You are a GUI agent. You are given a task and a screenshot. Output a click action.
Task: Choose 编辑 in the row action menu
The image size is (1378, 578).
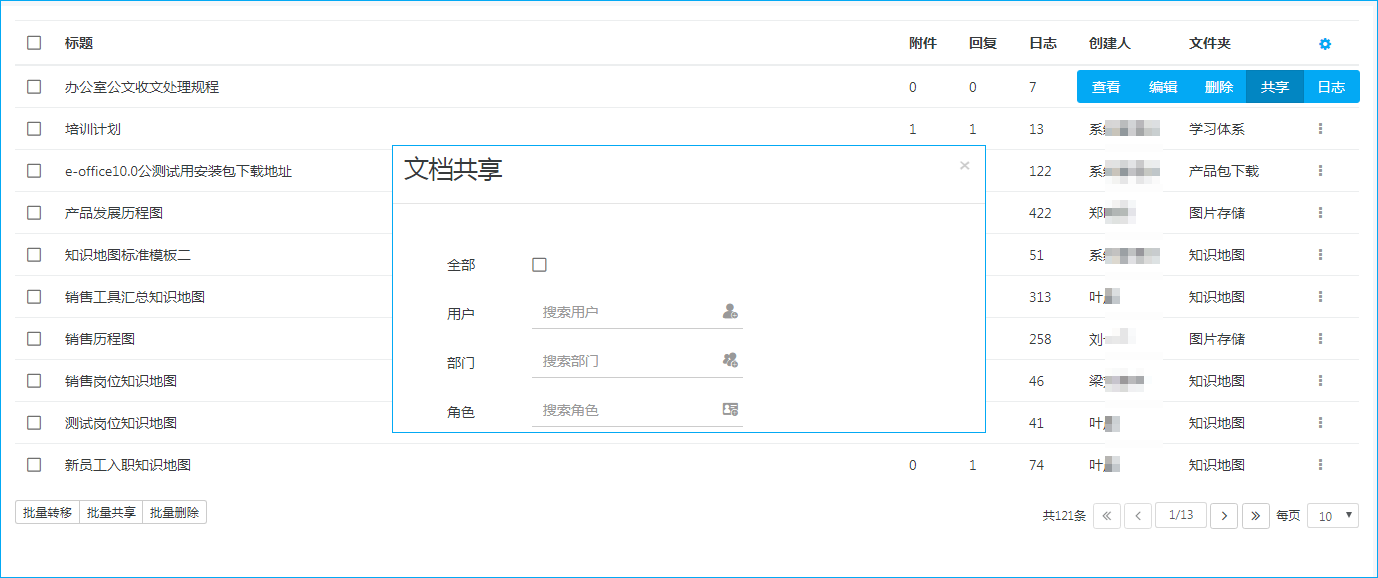(1162, 87)
